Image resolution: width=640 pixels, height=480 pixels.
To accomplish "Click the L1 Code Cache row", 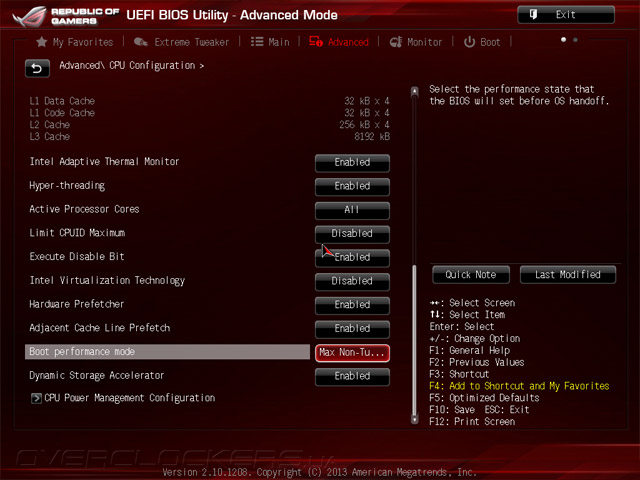I will coord(209,113).
